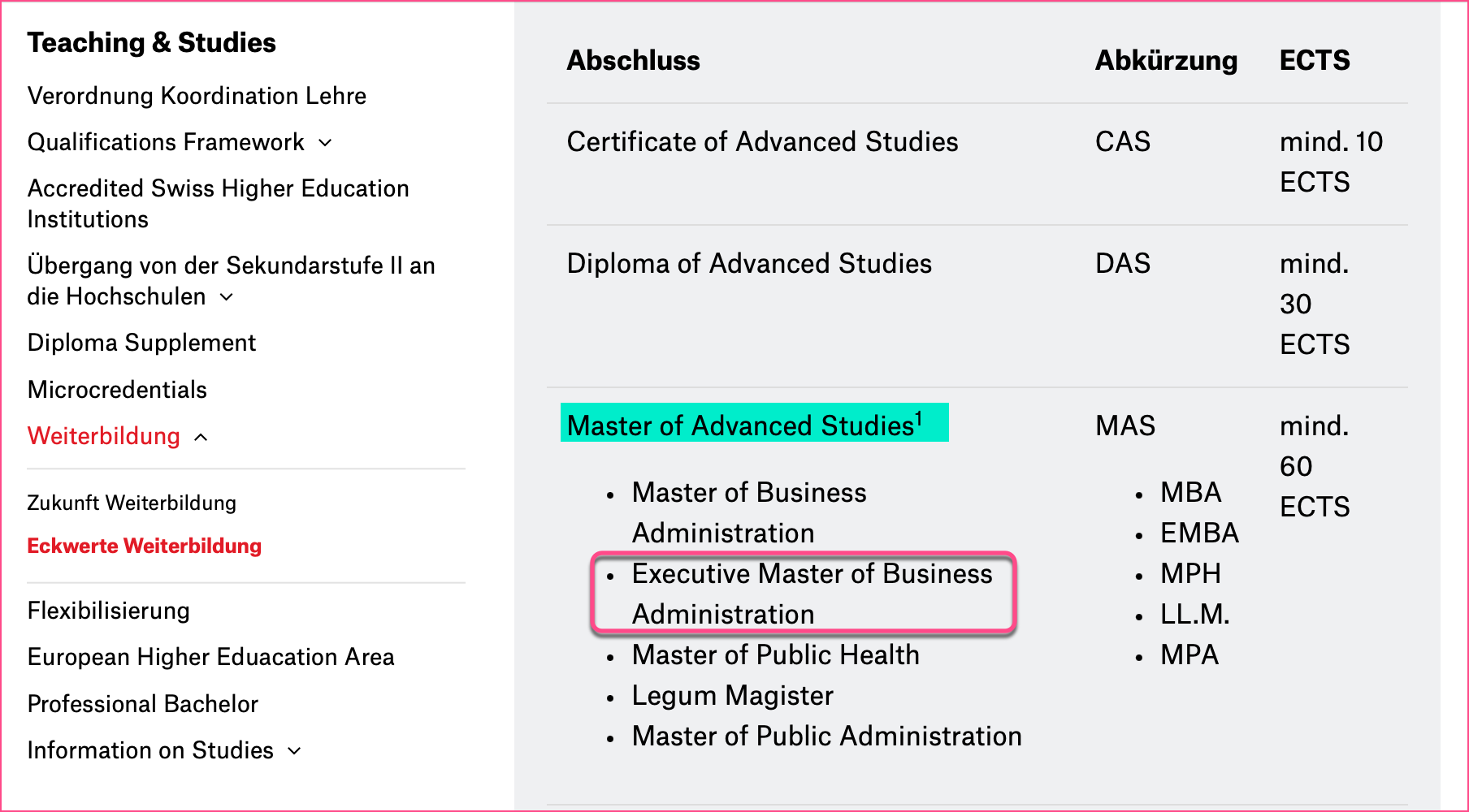
Task: Go to Professional Bachelor page
Action: click(142, 704)
